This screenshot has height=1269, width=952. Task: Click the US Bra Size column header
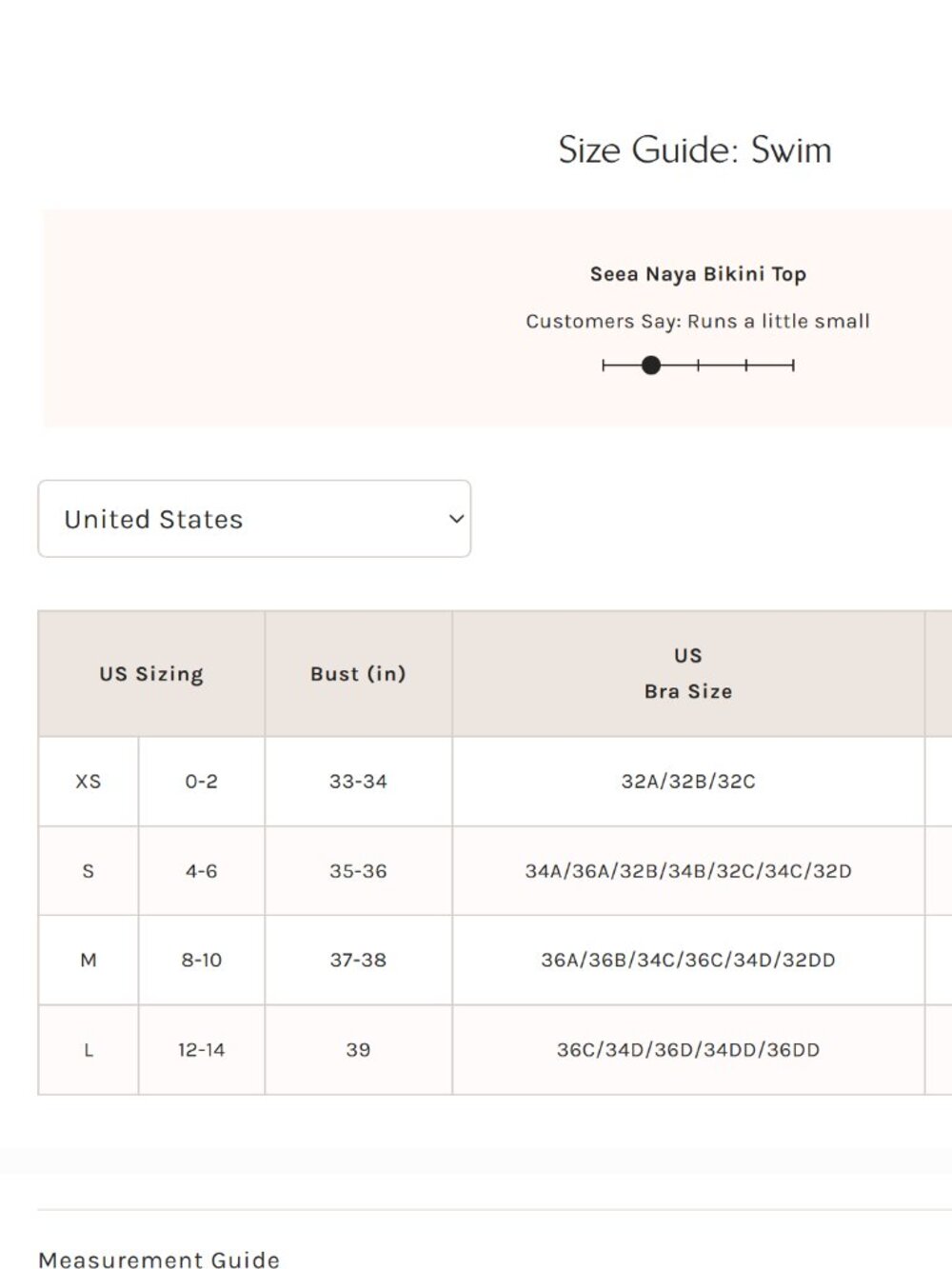coord(688,674)
